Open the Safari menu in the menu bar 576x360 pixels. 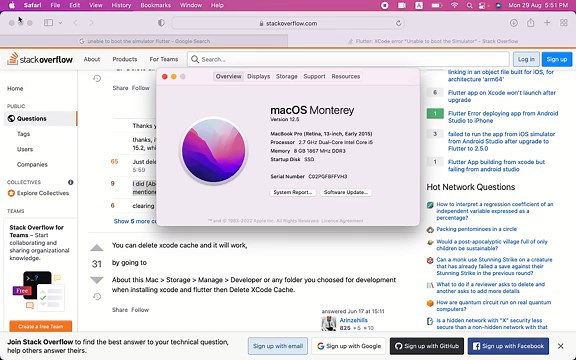(33, 5)
